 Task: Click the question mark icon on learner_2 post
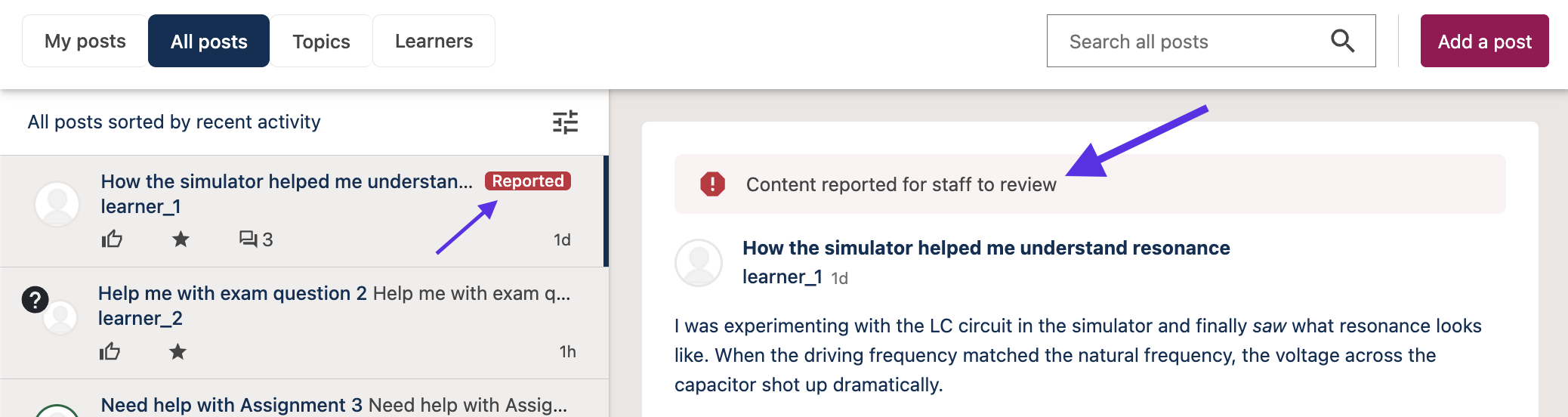[x=35, y=300]
